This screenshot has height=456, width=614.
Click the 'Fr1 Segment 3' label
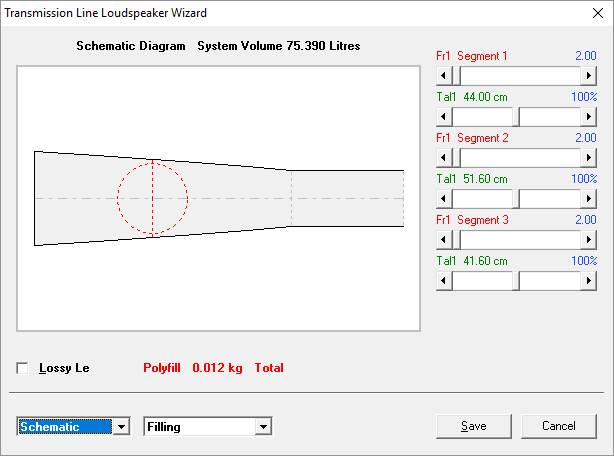(472, 220)
